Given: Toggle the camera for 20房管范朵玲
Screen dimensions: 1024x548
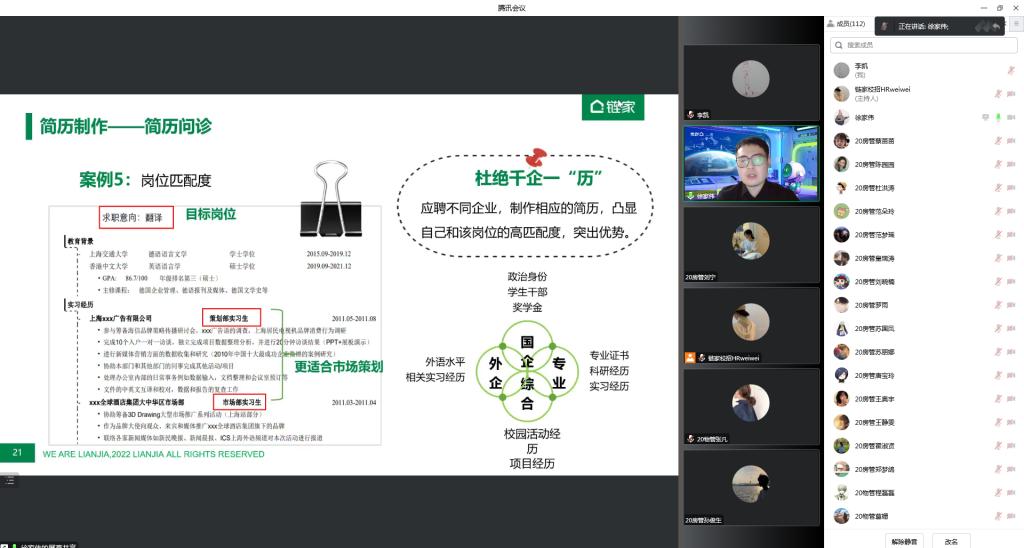Looking at the screenshot, I should click(x=1011, y=211).
